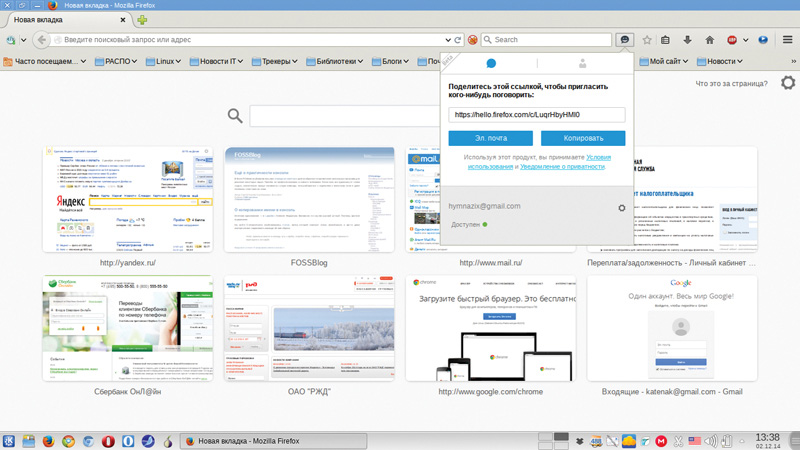Switch to the contacts tab in Hello panel
This screenshot has height=450, width=800.
coord(582,63)
